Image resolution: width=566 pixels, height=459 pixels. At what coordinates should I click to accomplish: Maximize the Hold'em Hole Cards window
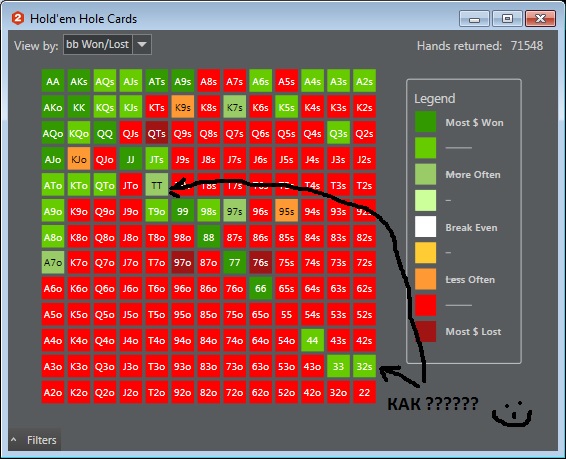tap(507, 19)
